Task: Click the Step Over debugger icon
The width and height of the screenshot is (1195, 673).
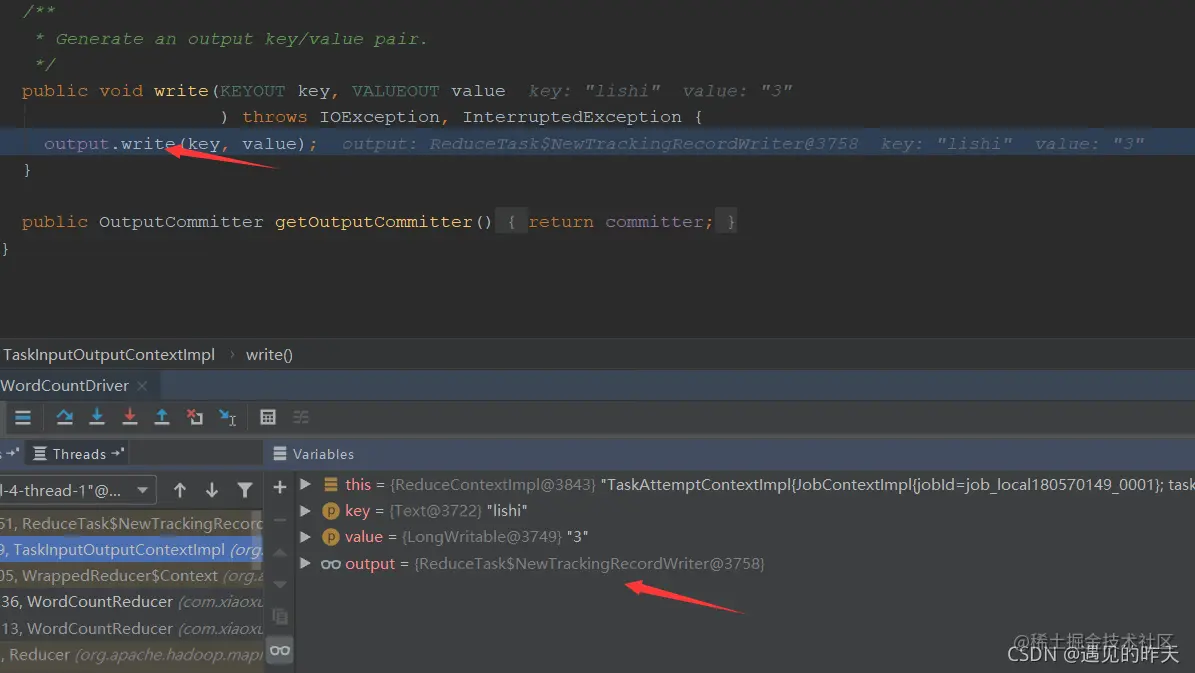Action: tap(65, 417)
